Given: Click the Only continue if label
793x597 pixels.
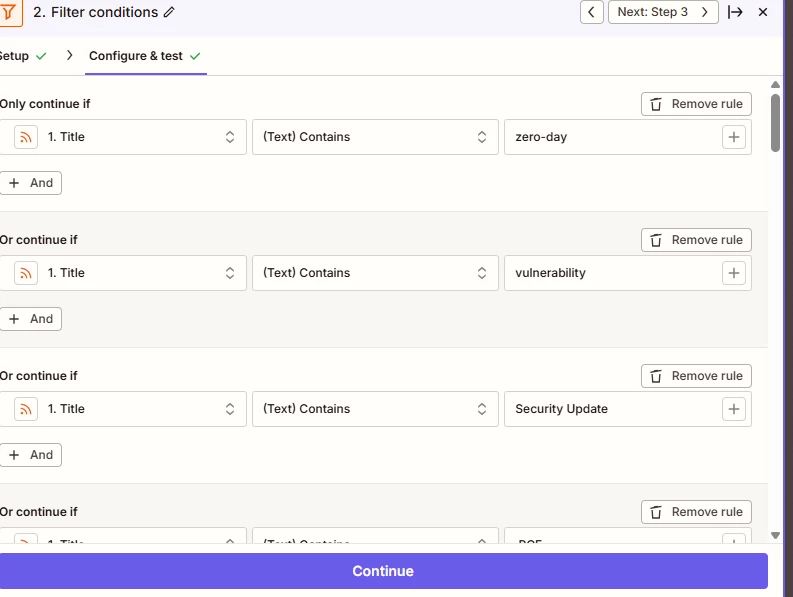Looking at the screenshot, I should pos(45,104).
